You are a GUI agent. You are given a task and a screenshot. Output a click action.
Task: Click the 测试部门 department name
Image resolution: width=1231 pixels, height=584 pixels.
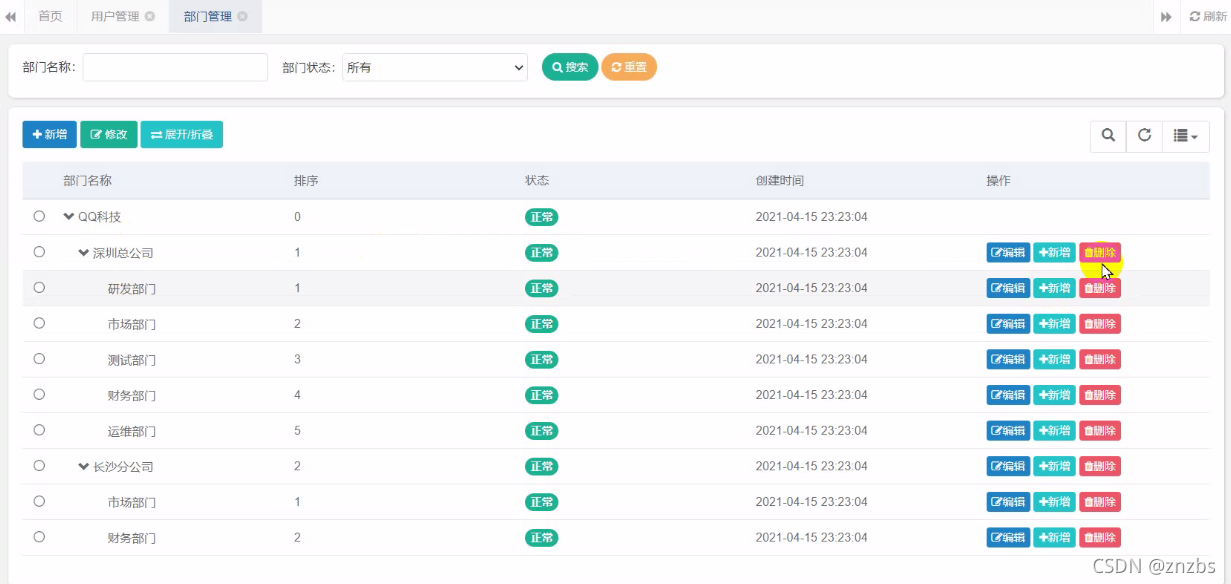point(132,360)
